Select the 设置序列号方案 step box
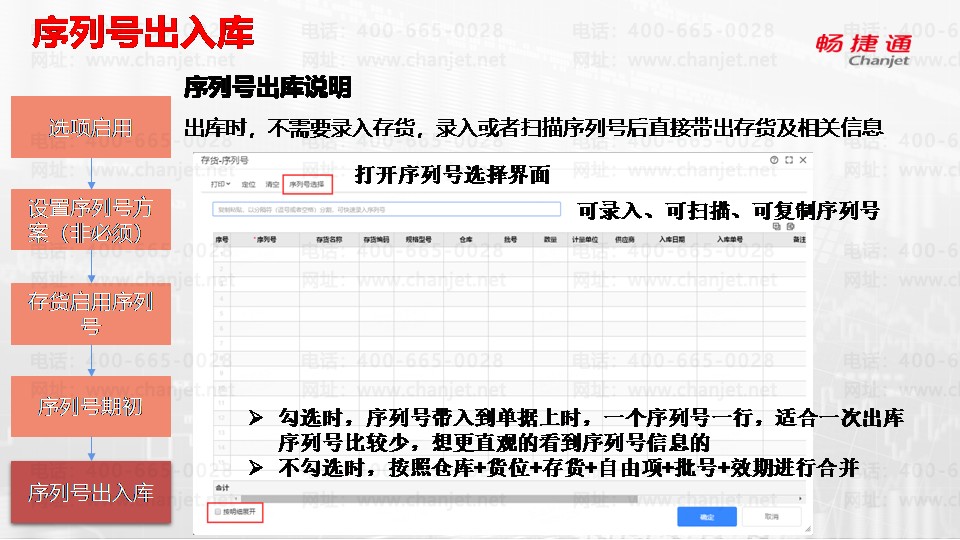 (x=91, y=220)
